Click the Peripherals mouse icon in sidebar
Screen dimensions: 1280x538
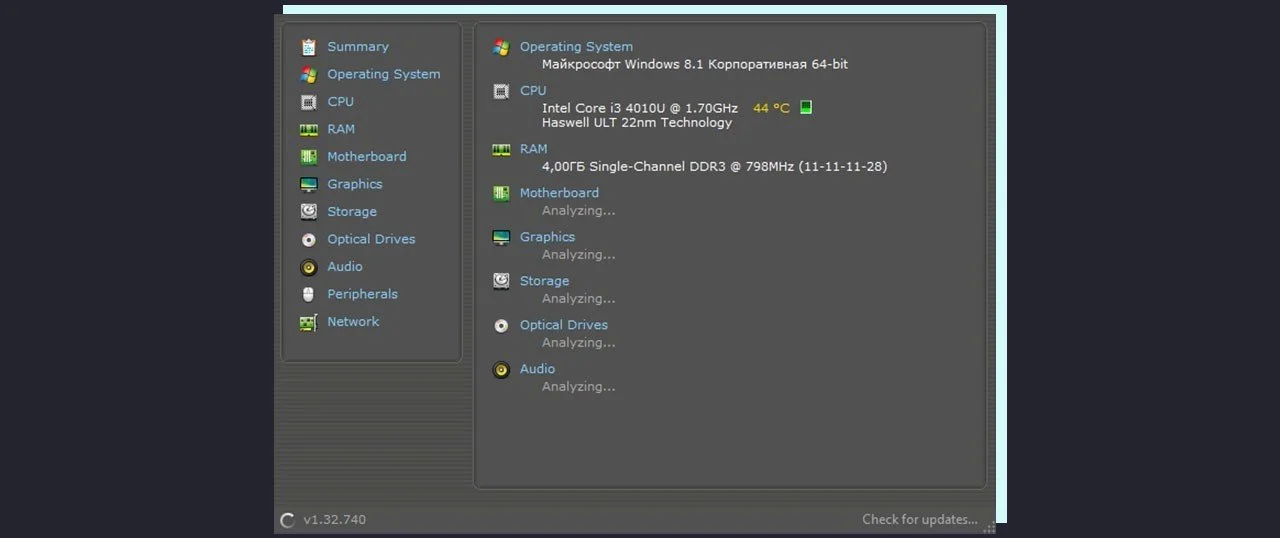(308, 294)
